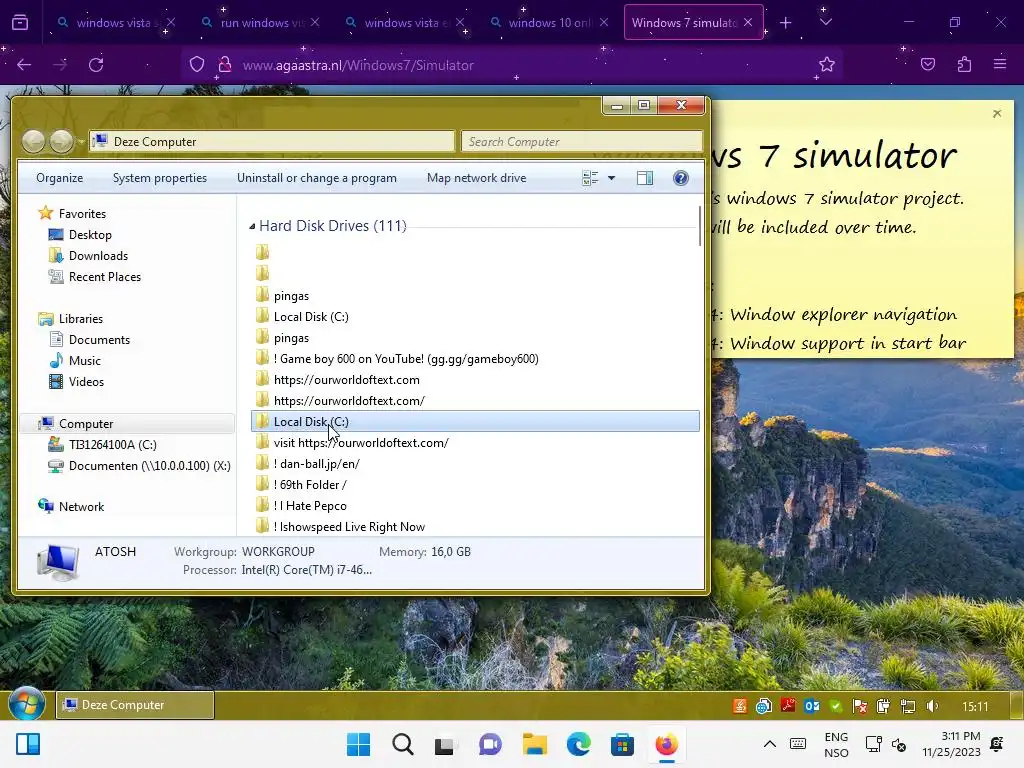Open the tracking protection shield

tap(197, 65)
